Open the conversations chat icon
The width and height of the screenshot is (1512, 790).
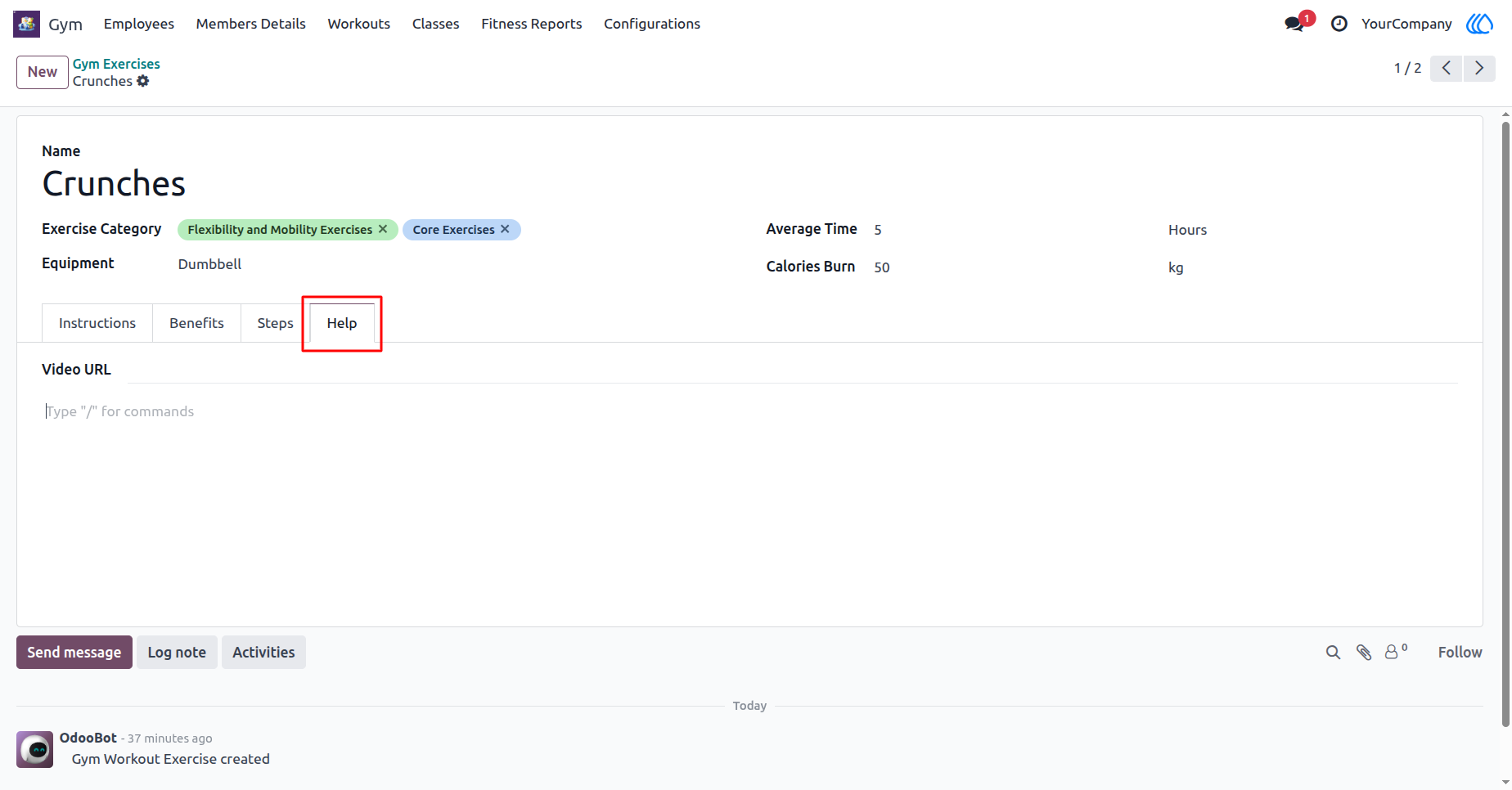click(1294, 24)
